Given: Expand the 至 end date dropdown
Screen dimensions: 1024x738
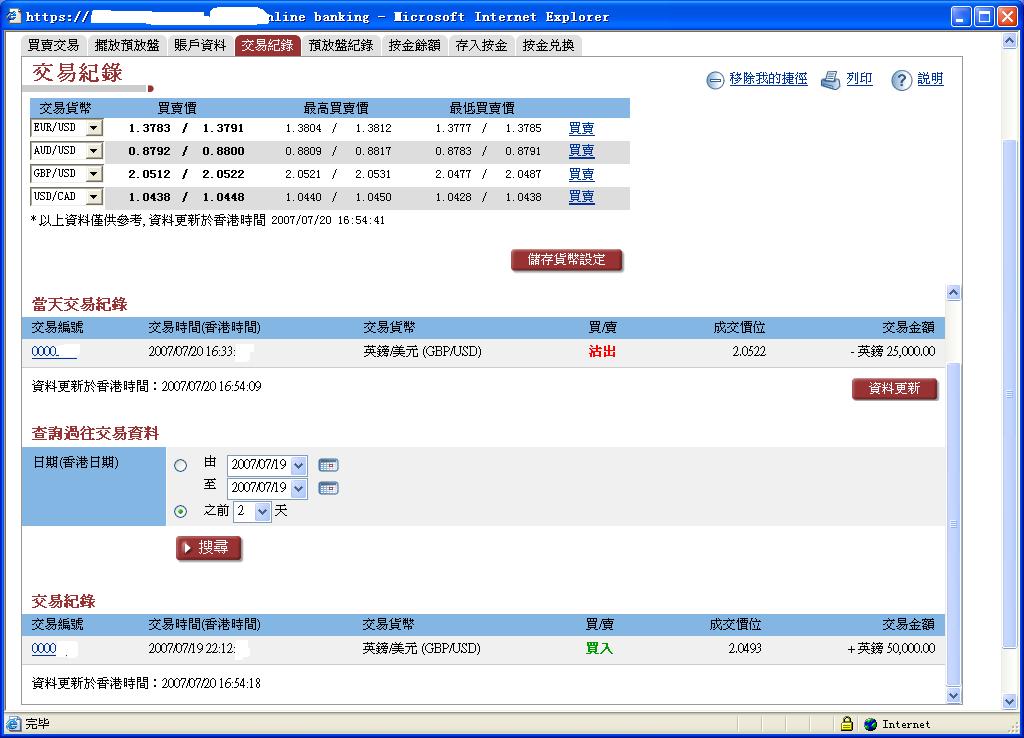Looking at the screenshot, I should [298, 488].
